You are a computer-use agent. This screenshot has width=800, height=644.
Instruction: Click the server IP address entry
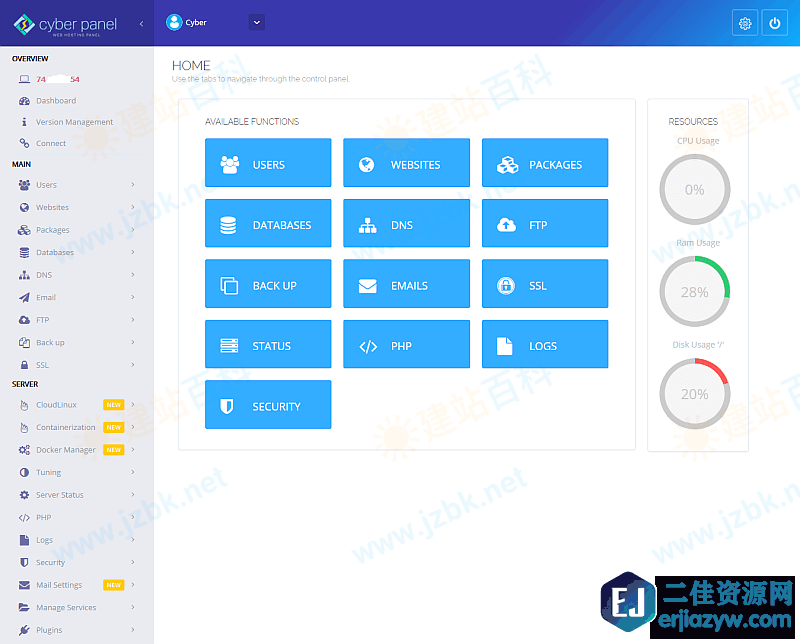pyautogui.click(x=57, y=79)
